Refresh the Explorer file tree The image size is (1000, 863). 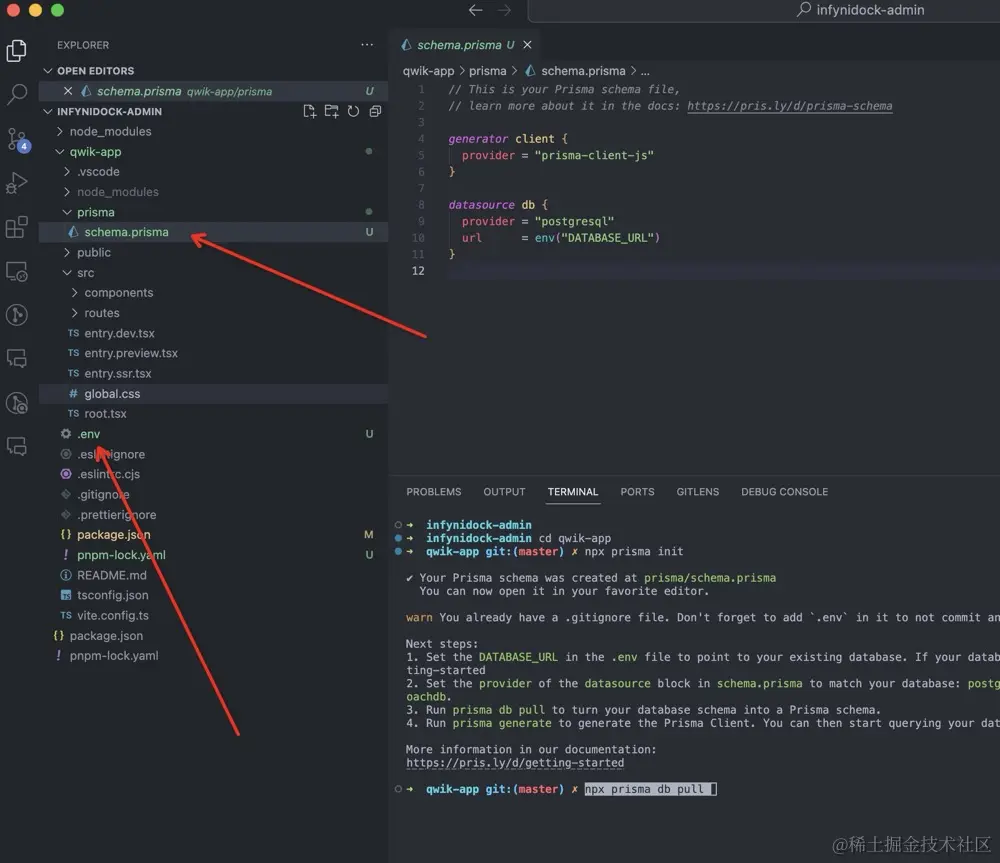click(x=353, y=112)
